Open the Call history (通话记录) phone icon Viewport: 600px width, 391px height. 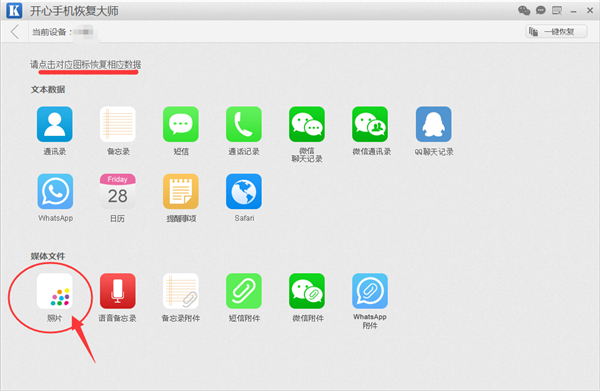click(244, 124)
